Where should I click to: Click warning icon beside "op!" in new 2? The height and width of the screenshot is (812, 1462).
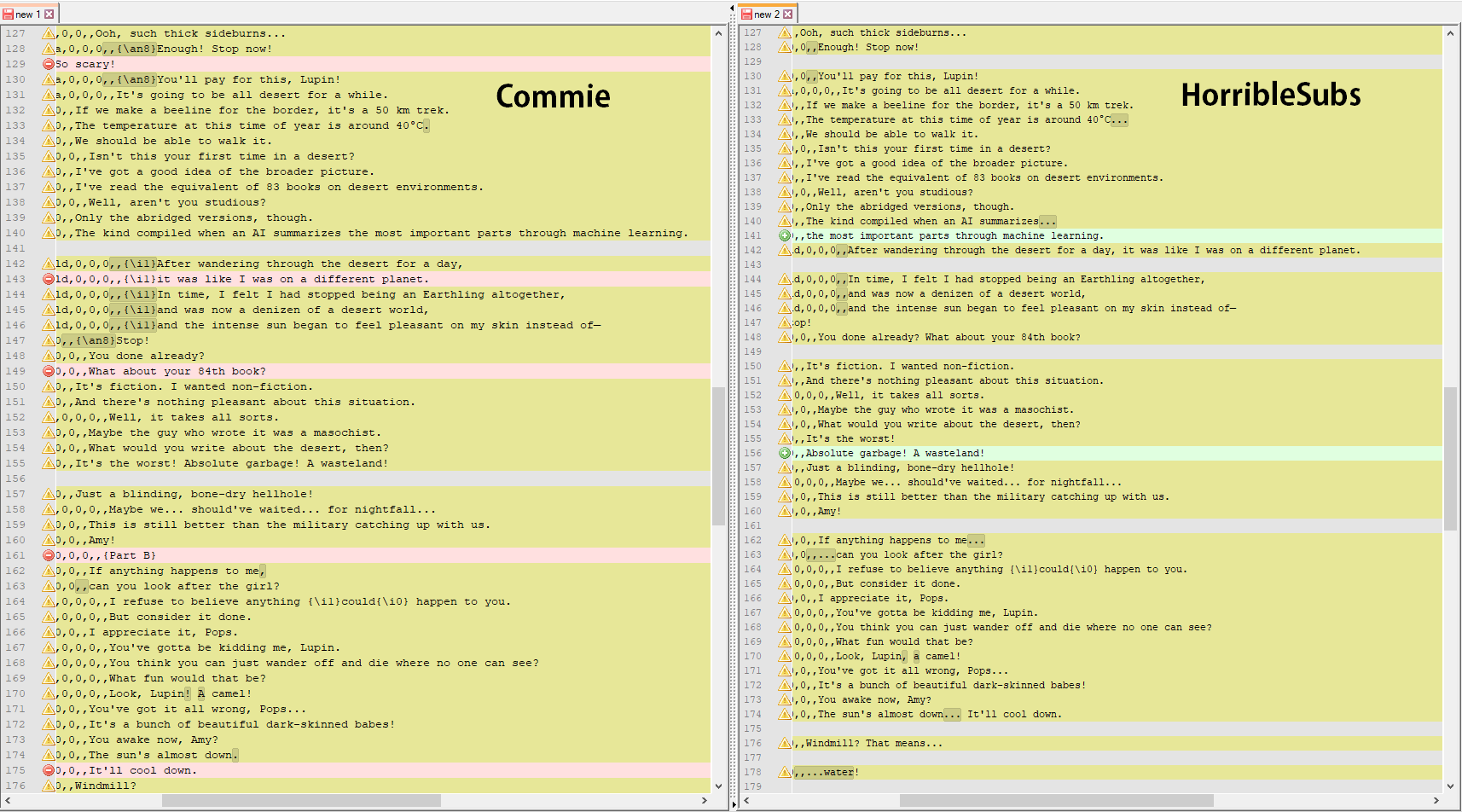click(785, 322)
